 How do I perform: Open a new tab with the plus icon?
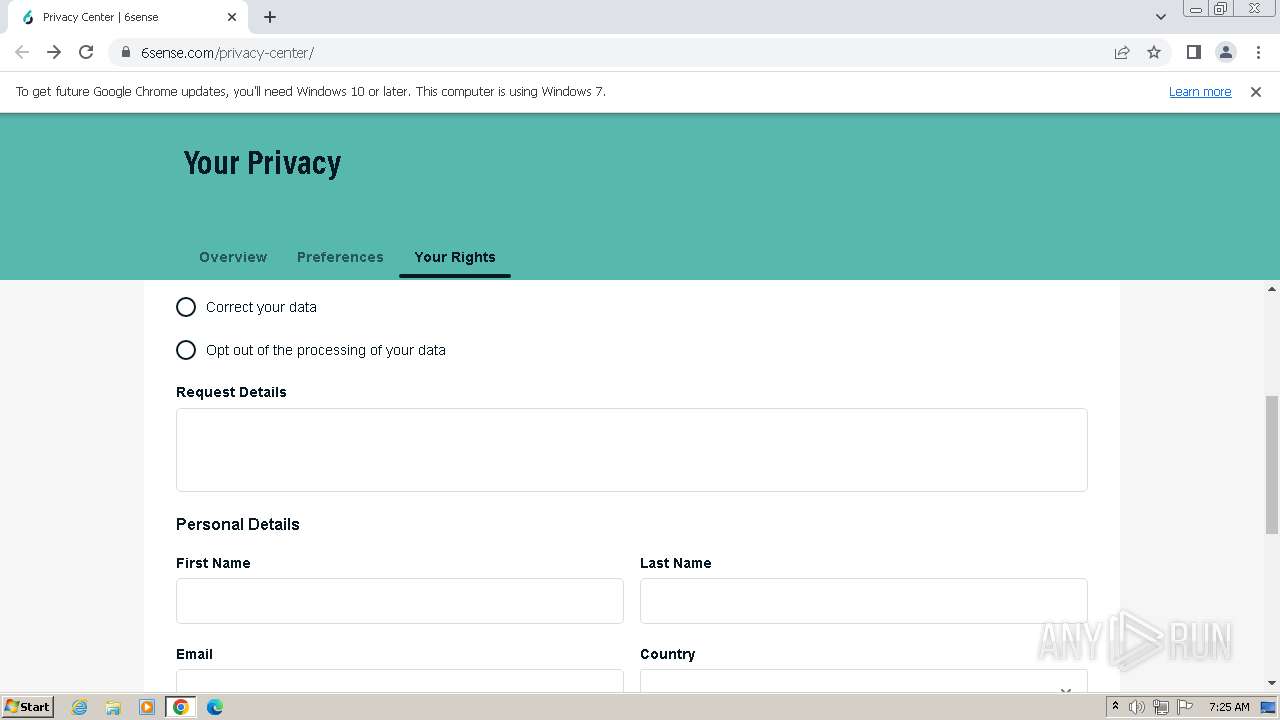270,17
